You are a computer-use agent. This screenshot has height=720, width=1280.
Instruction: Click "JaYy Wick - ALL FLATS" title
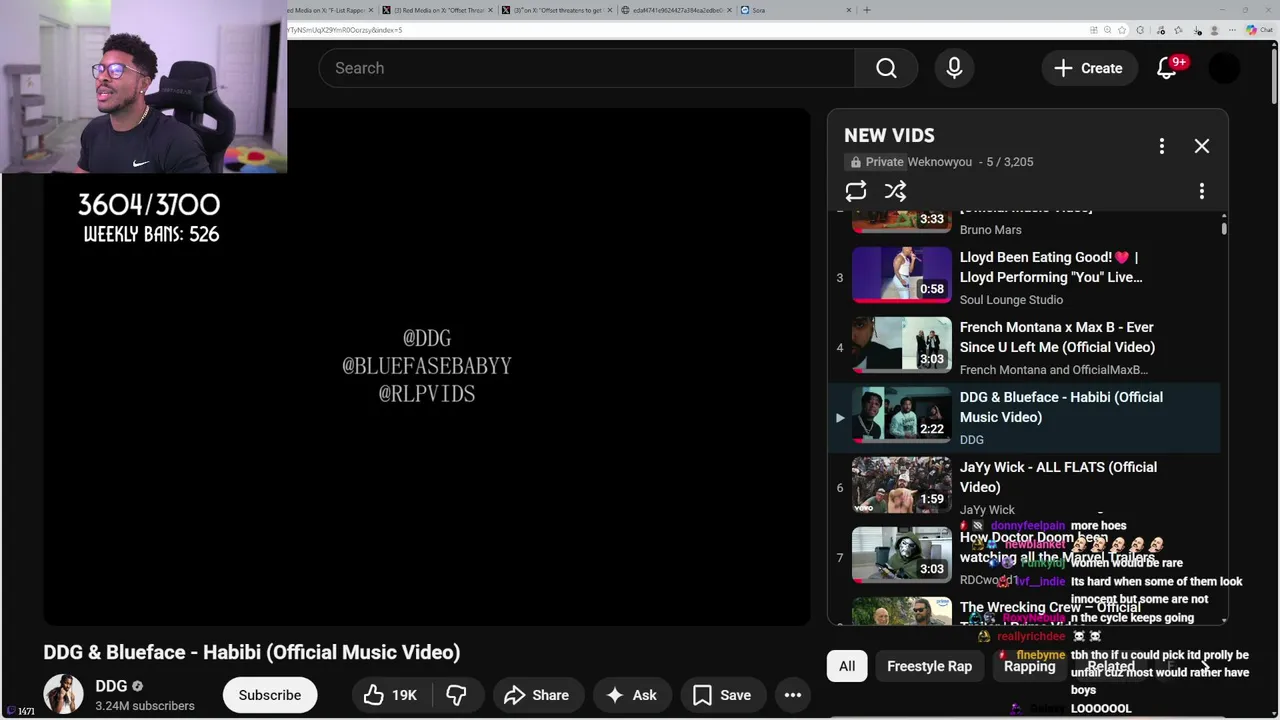point(1058,477)
